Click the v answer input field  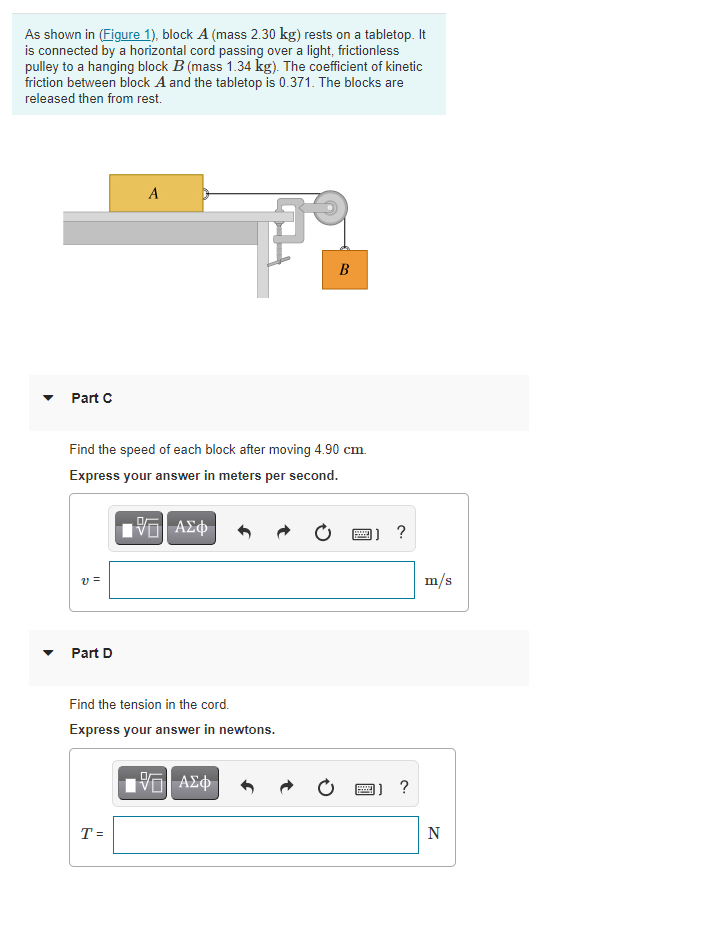pos(261,579)
